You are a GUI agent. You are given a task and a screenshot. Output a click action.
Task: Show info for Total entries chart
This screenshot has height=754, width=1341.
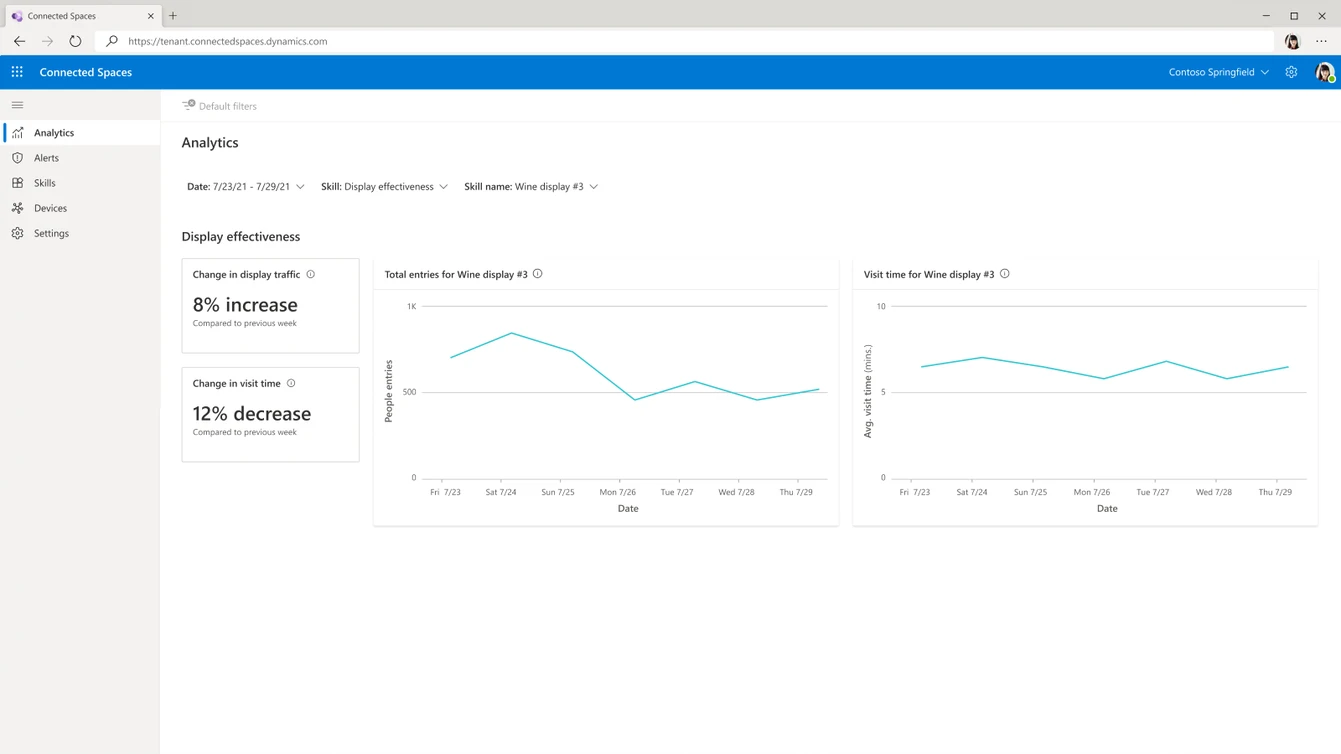(537, 274)
